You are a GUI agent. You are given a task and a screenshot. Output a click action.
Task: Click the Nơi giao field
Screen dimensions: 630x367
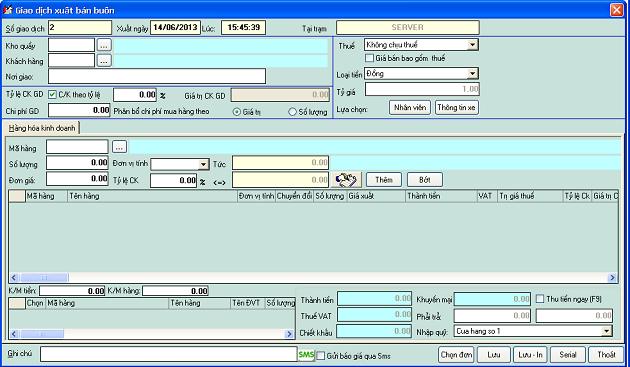(157, 76)
